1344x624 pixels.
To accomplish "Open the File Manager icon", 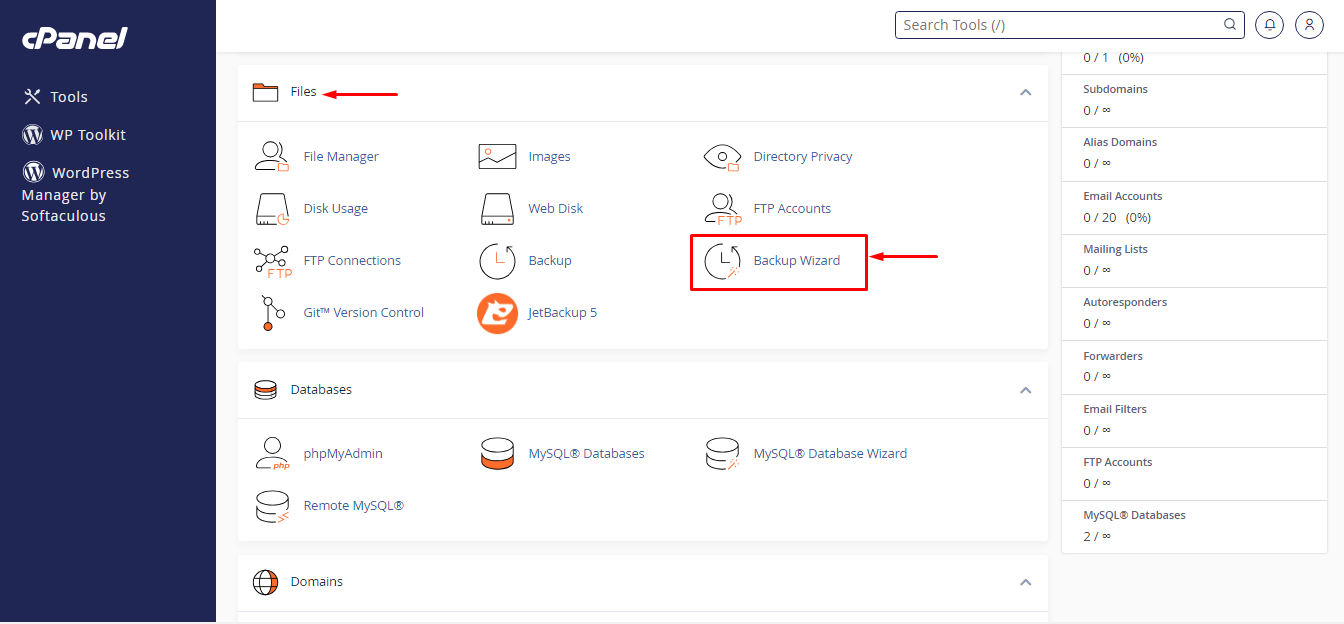I will pos(271,157).
